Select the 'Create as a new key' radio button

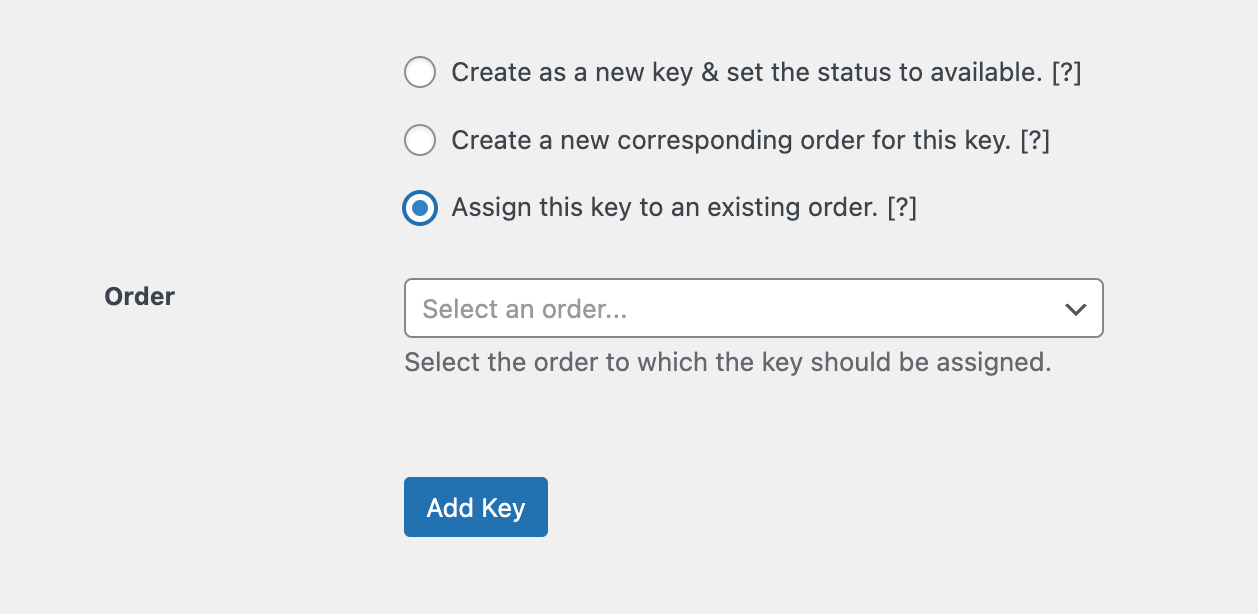click(420, 72)
